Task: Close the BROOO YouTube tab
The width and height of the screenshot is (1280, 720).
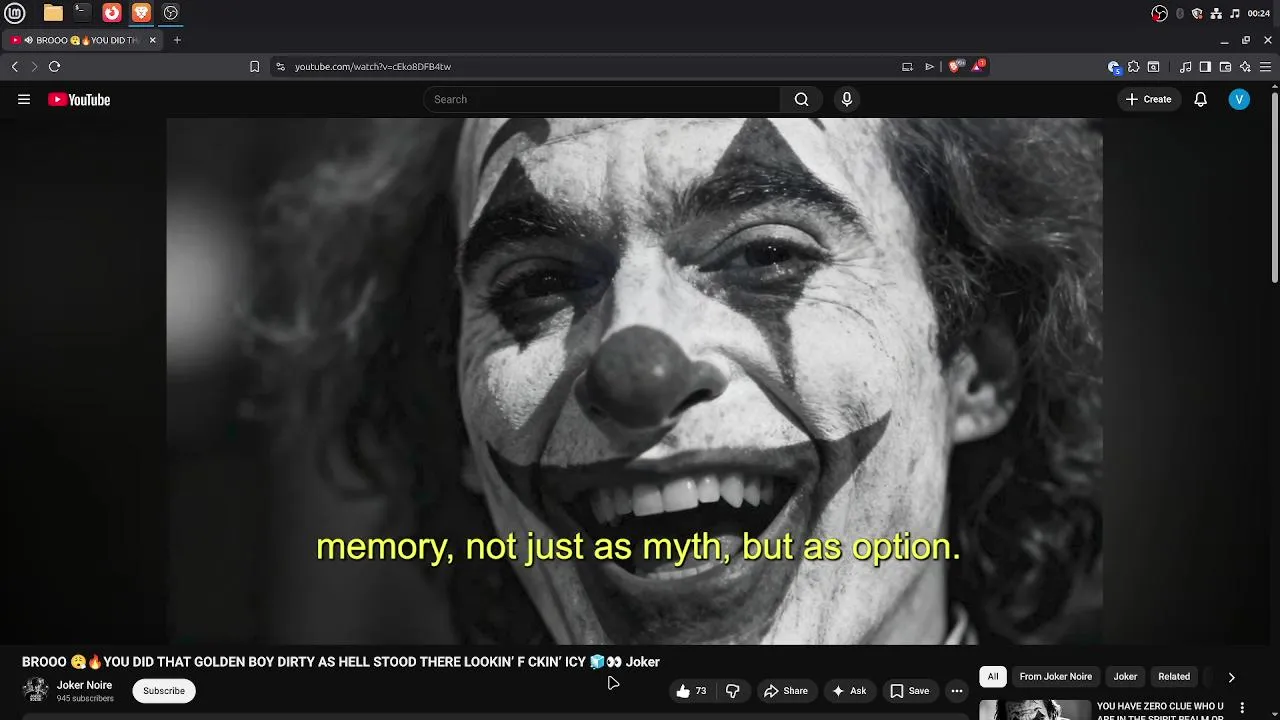Action: coord(153,40)
